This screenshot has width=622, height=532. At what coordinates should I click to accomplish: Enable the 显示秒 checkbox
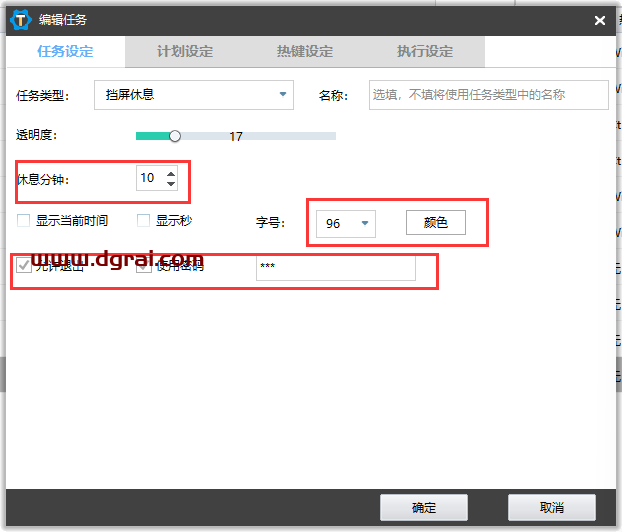[x=143, y=221]
